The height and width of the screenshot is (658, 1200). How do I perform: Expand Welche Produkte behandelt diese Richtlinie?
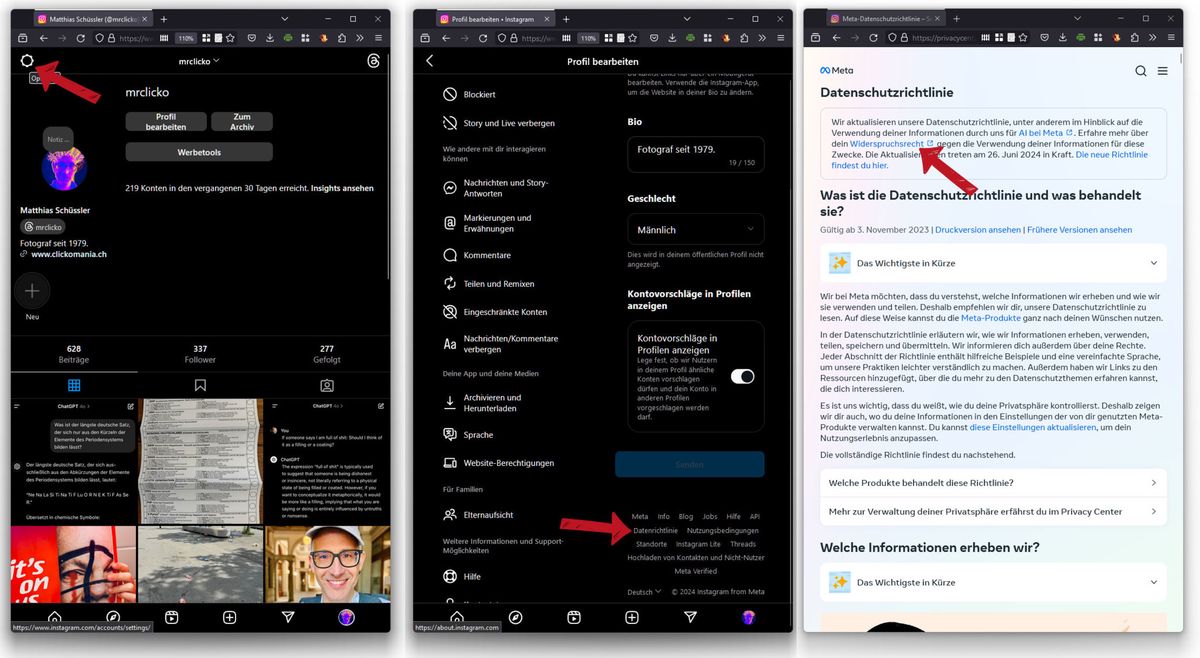click(993, 483)
